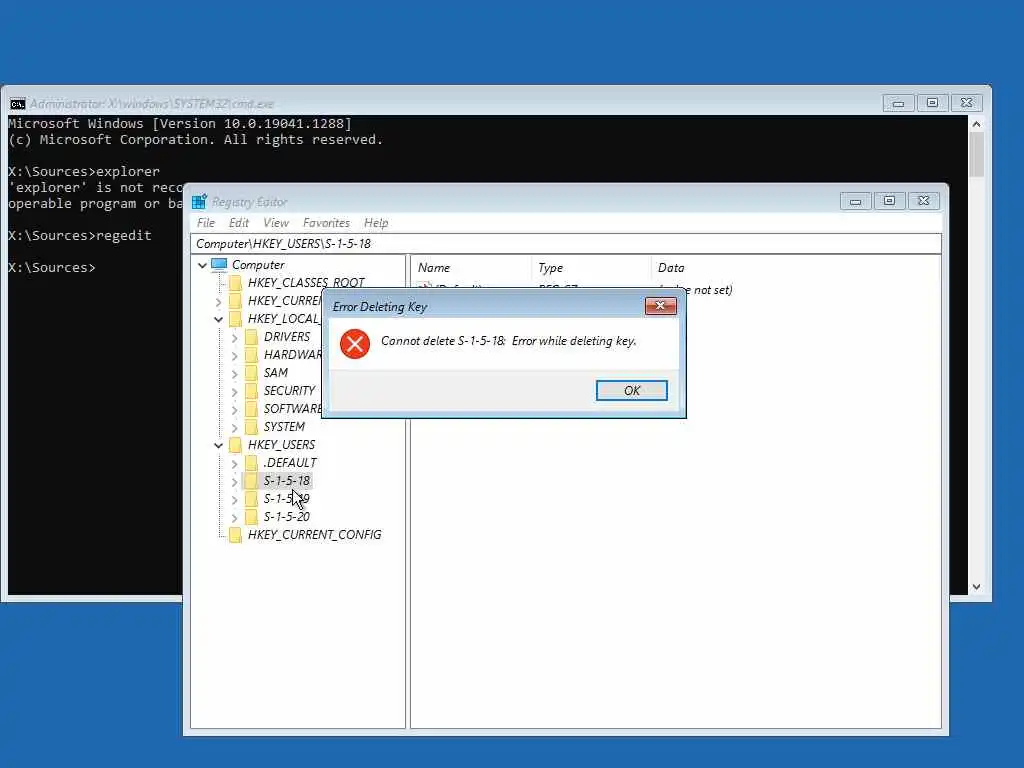Click the Data column header
The image size is (1024, 768).
795,268
